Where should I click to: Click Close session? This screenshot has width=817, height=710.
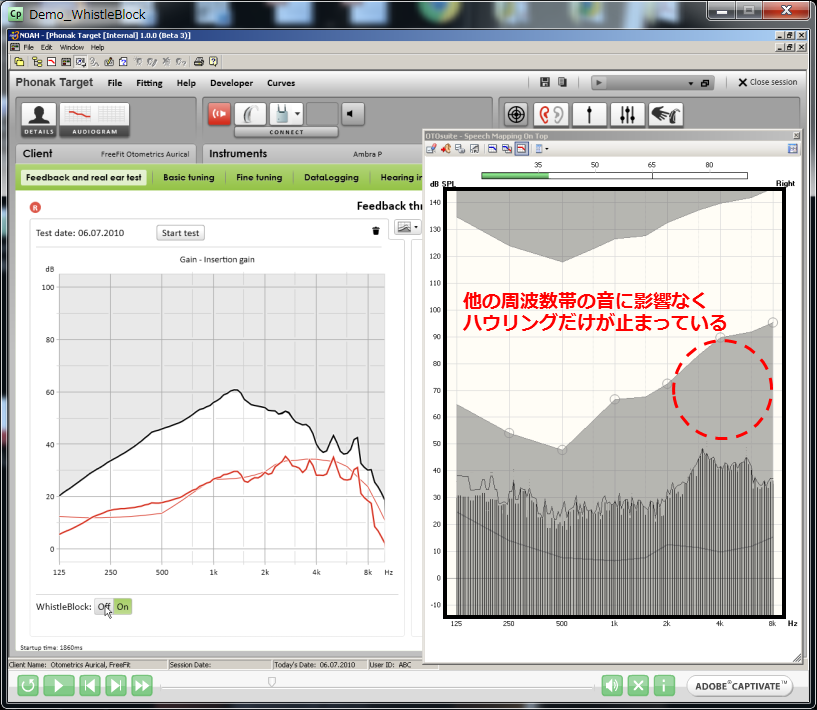click(767, 82)
